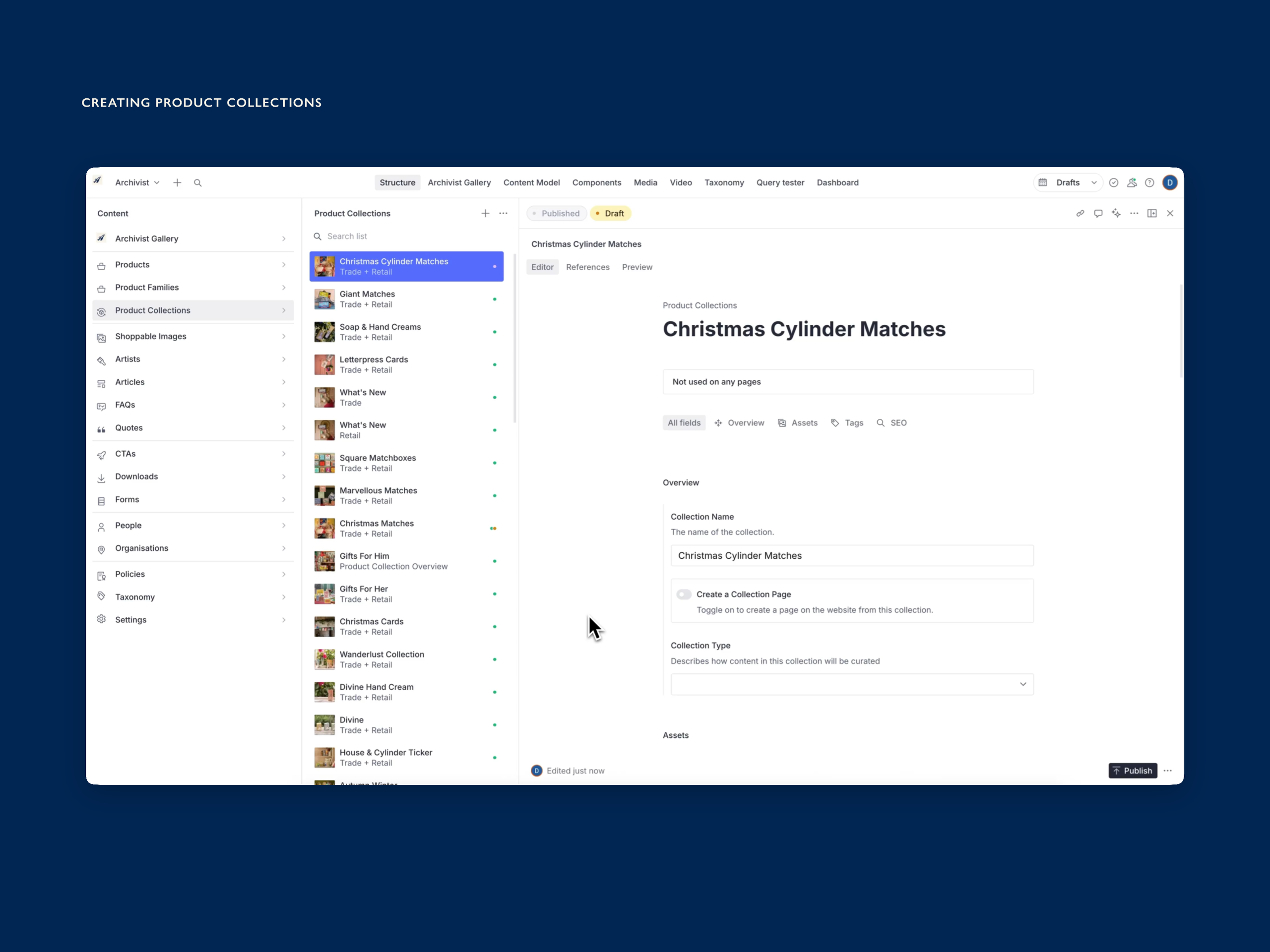This screenshot has width=1270, height=952.
Task: Click the Archivist logo icon at top left
Action: [x=98, y=180]
